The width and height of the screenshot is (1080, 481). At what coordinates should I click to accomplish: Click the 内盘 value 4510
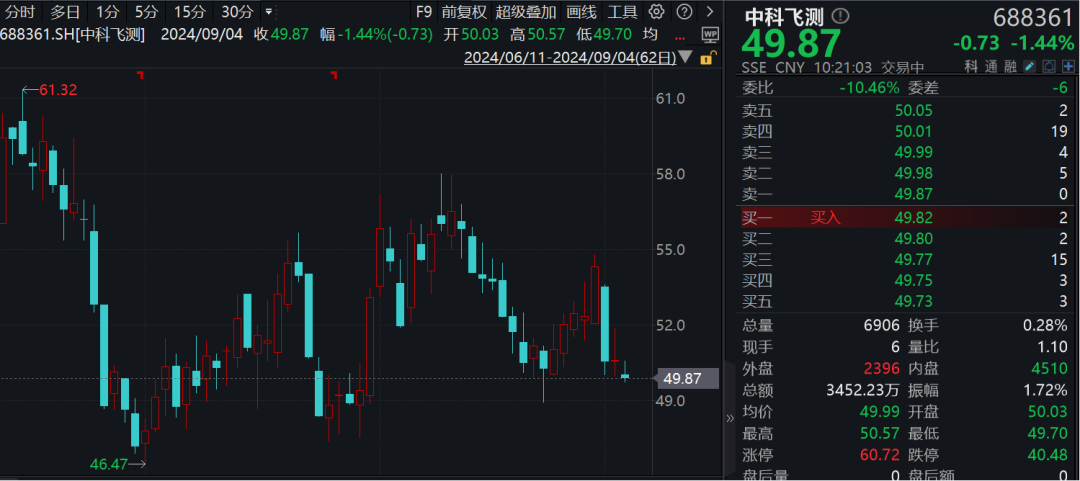point(1051,369)
